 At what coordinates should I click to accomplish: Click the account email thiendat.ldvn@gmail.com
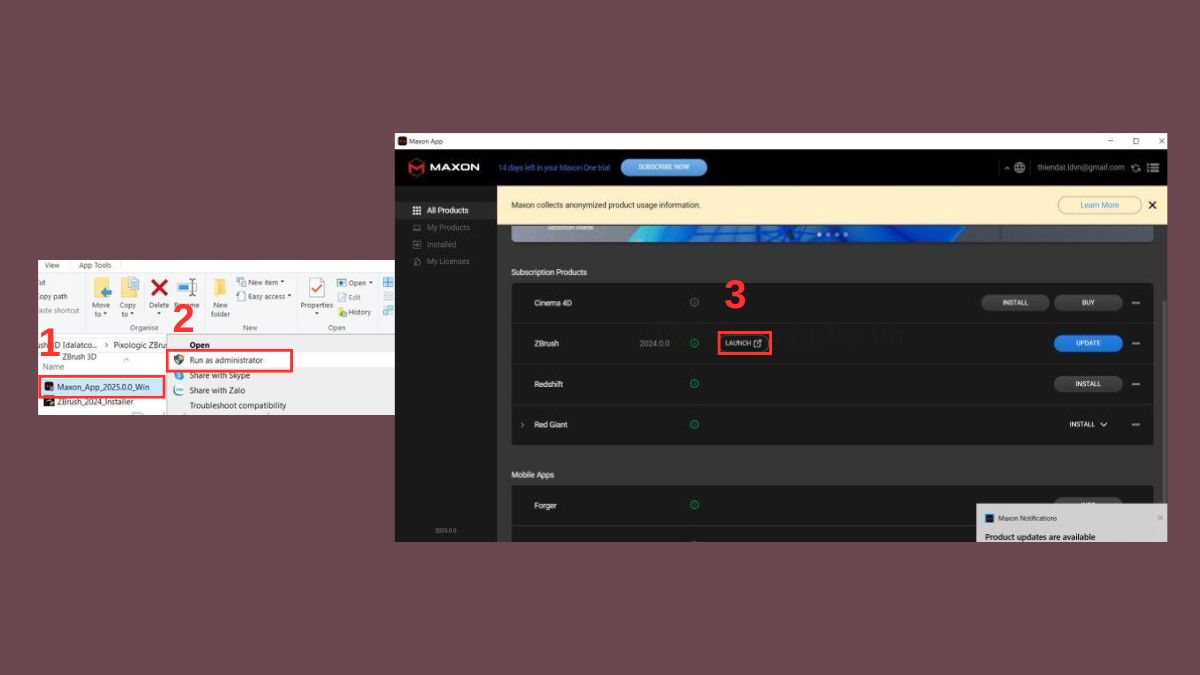(1080, 167)
